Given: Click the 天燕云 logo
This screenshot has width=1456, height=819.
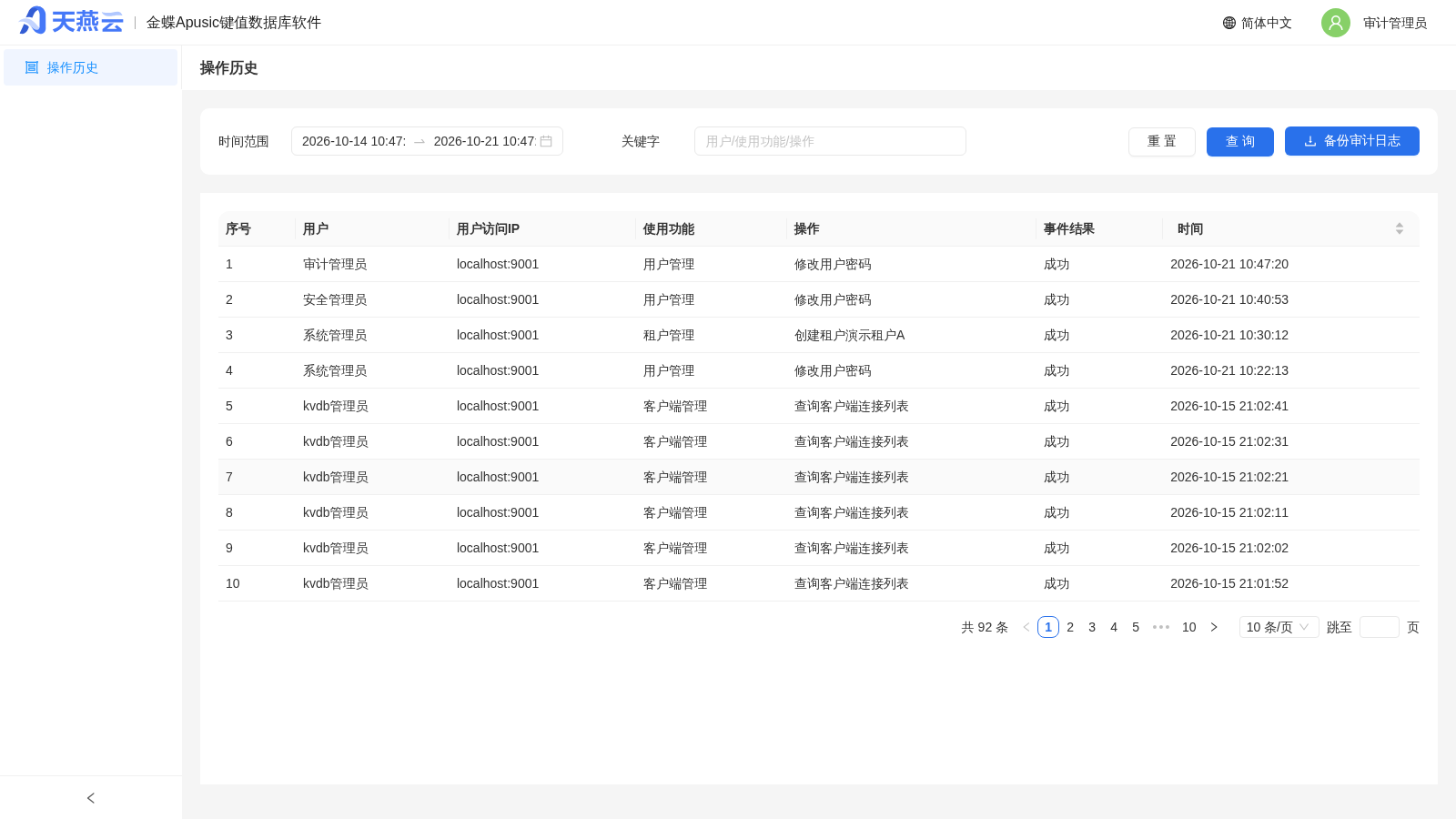Looking at the screenshot, I should [x=71, y=21].
